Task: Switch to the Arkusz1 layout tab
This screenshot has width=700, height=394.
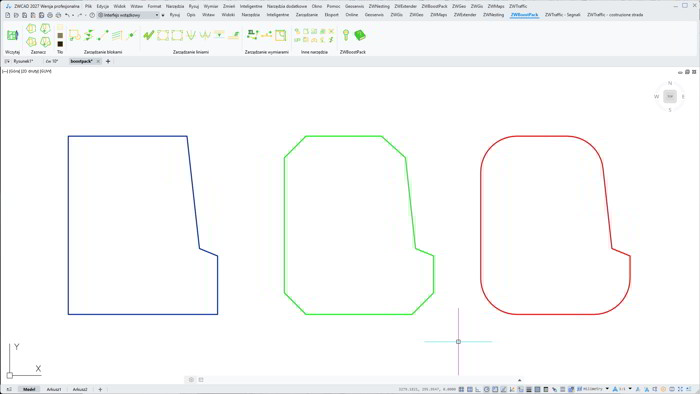Action: pos(54,389)
